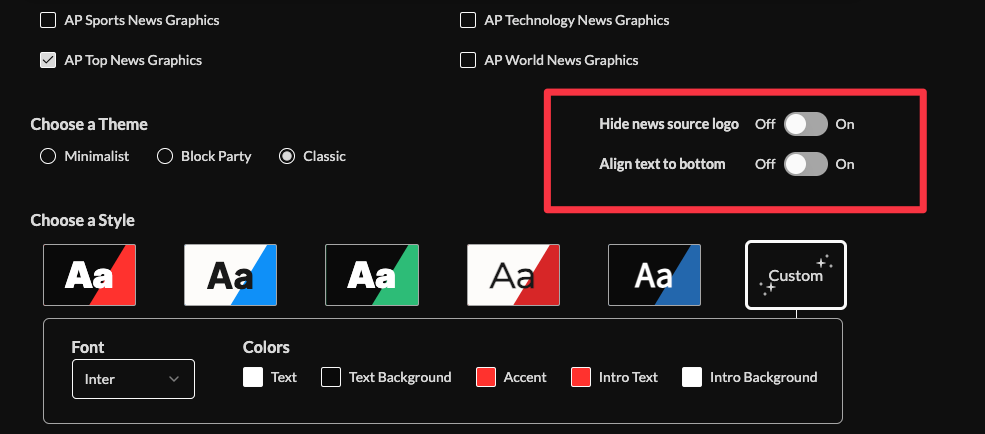The image size is (985, 434).
Task: Select the Minimalist theme radio button
Action: [x=48, y=156]
